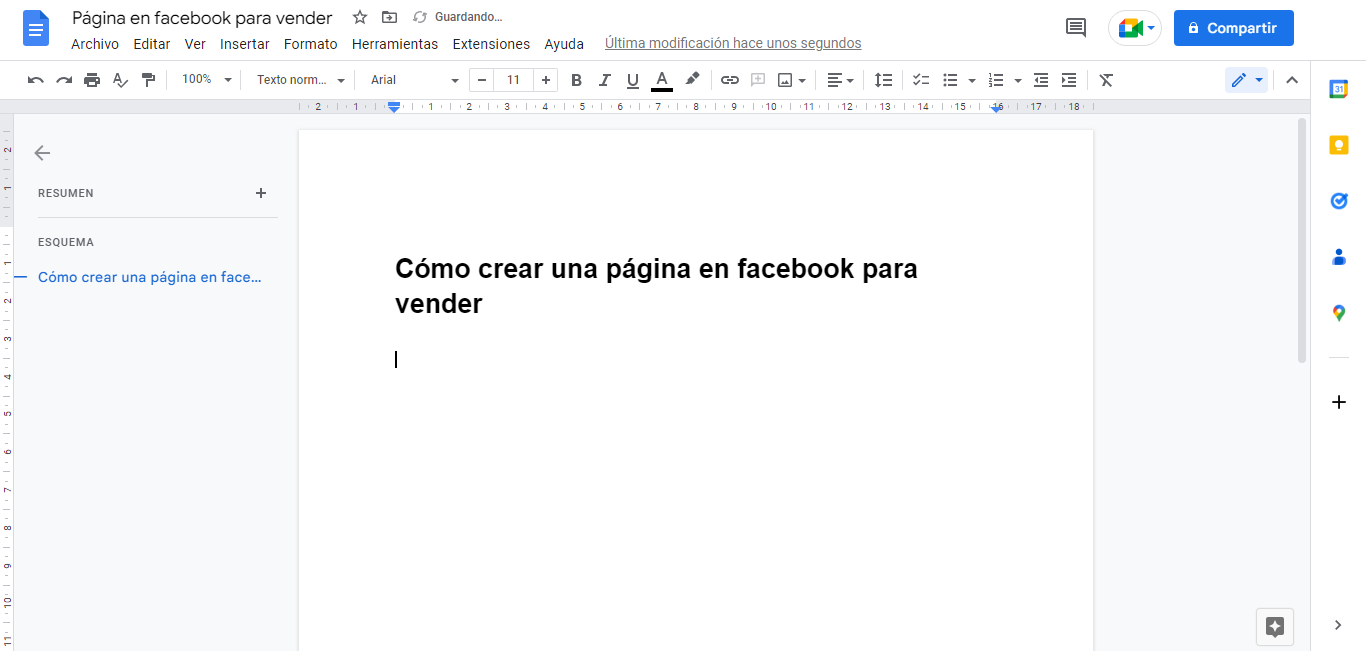Click the Google Docs home icon
1366x651 pixels.
36,28
